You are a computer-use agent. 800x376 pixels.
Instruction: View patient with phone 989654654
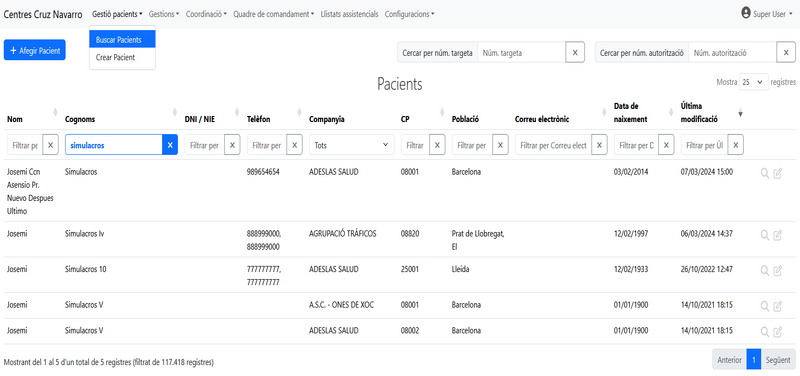click(x=764, y=173)
